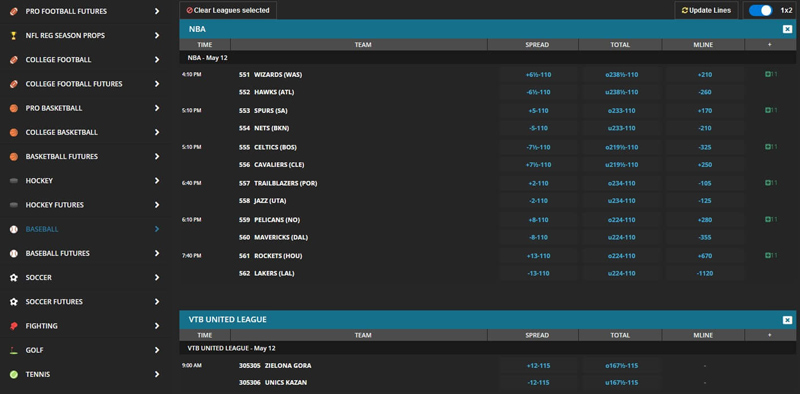Toggle the 1x2 switch
This screenshot has height=394, width=800.
[x=760, y=10]
